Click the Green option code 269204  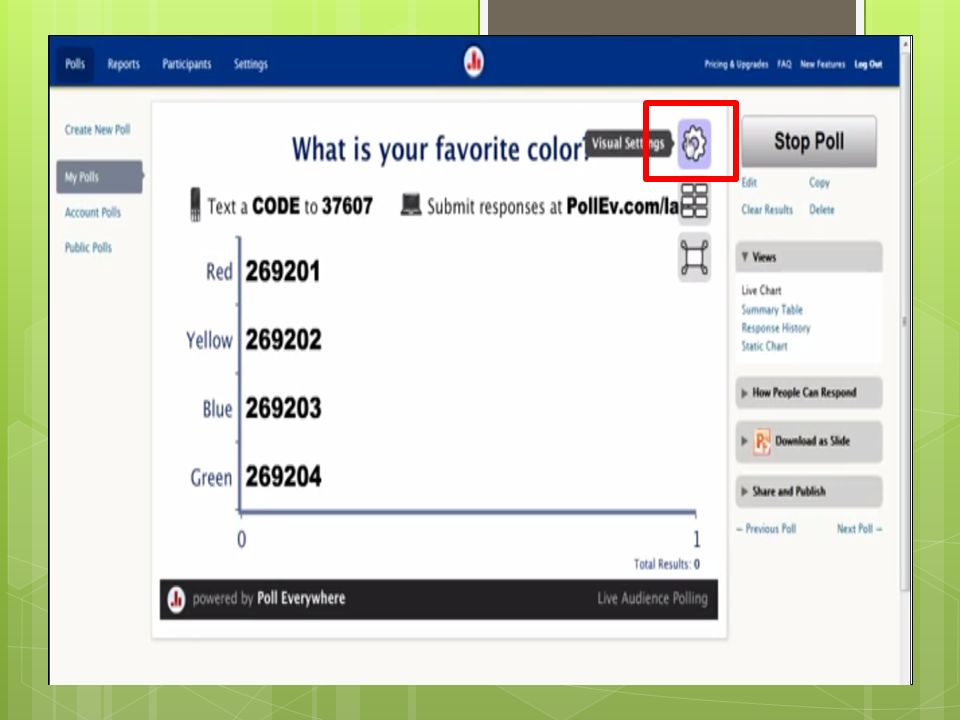[x=283, y=476]
